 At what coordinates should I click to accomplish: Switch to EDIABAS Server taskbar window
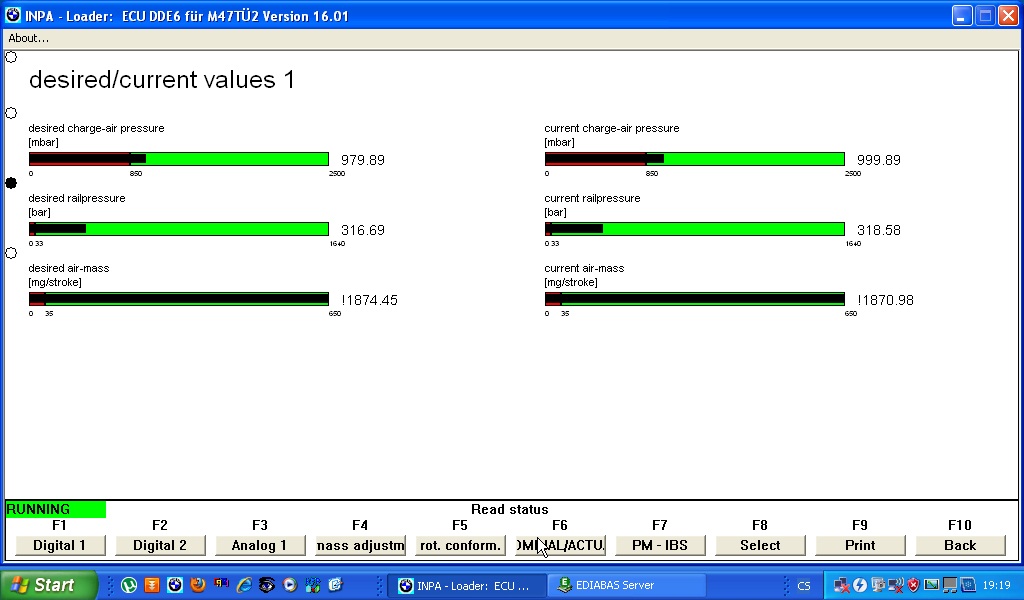[627, 585]
